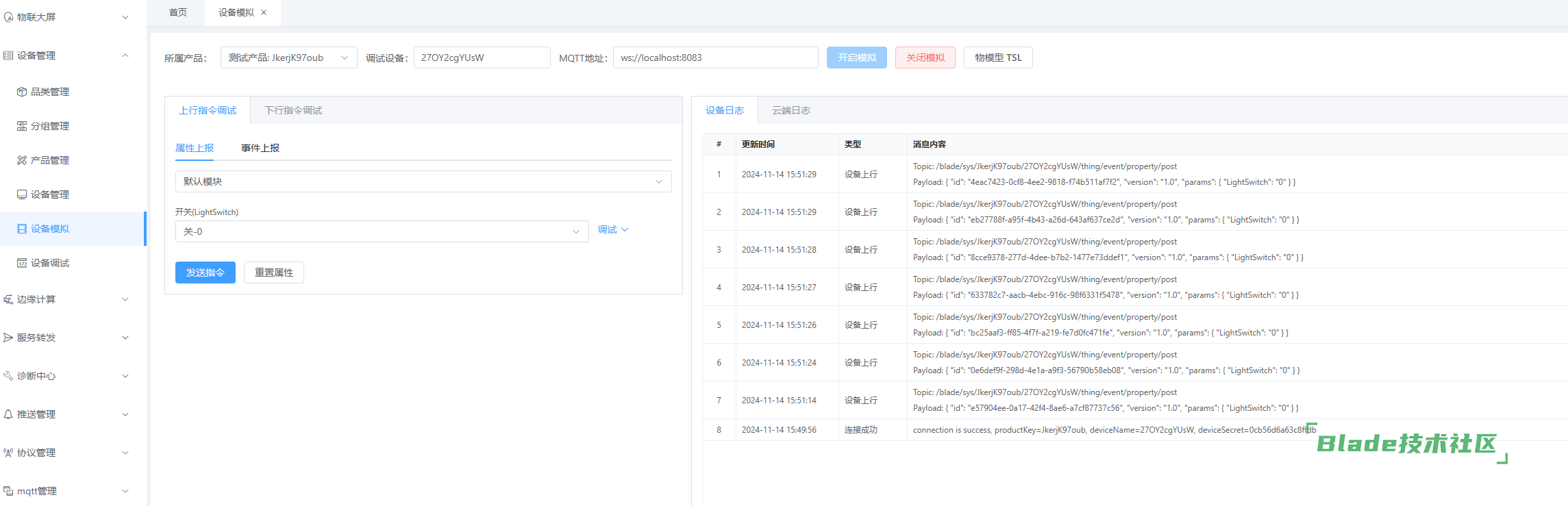Click the 设备调试 icon
The width and height of the screenshot is (1568, 506).
point(22,263)
